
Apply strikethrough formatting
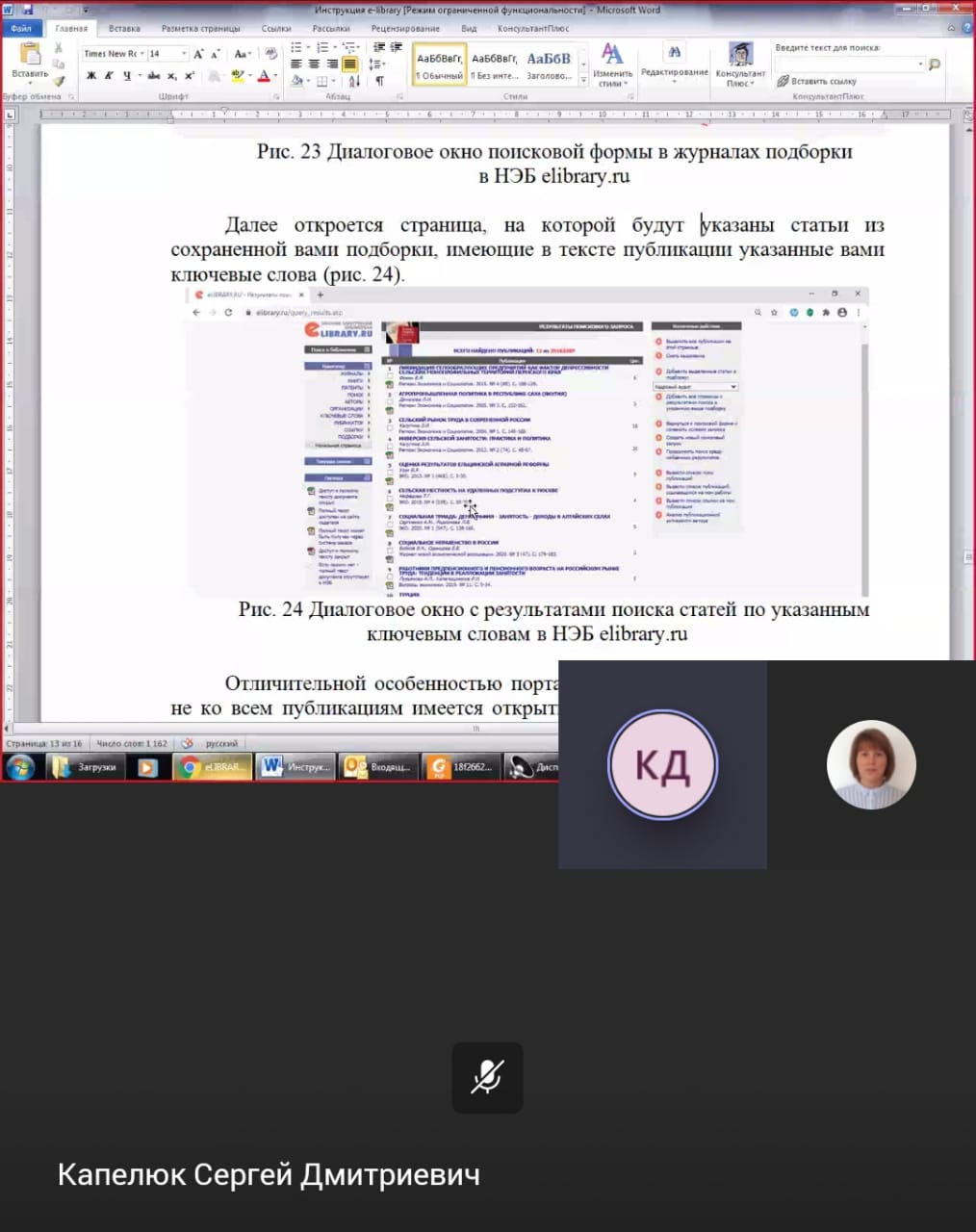click(153, 76)
